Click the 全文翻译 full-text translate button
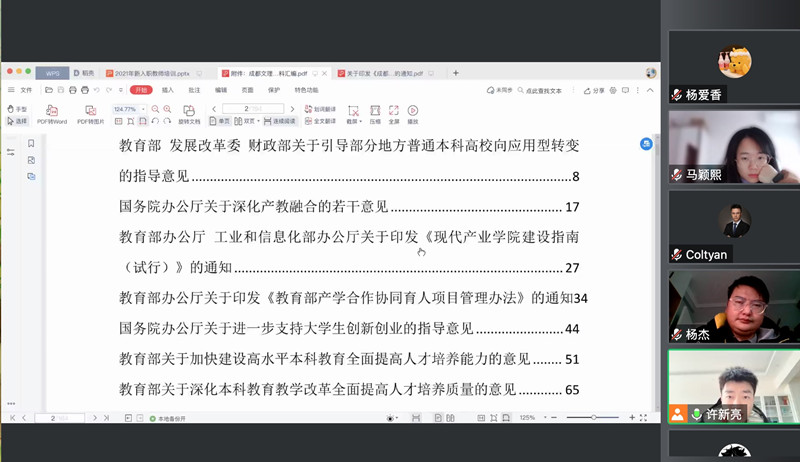This screenshot has width=800, height=462. [x=325, y=121]
